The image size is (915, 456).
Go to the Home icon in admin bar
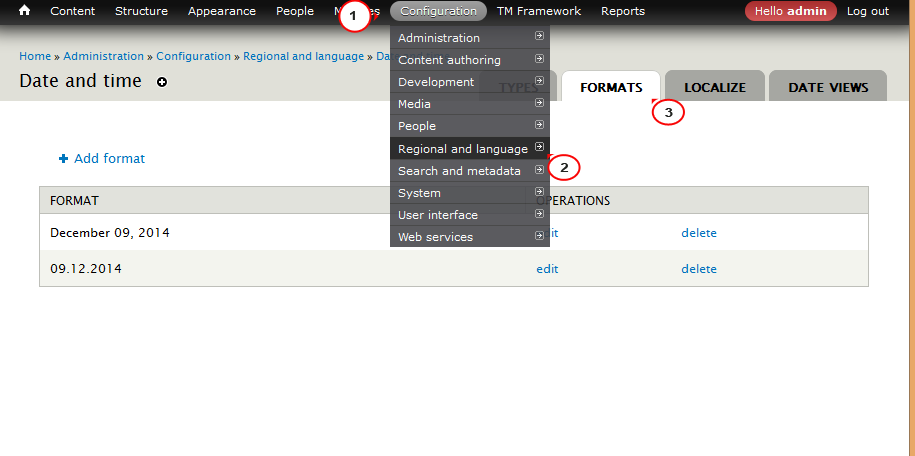tap(25, 11)
